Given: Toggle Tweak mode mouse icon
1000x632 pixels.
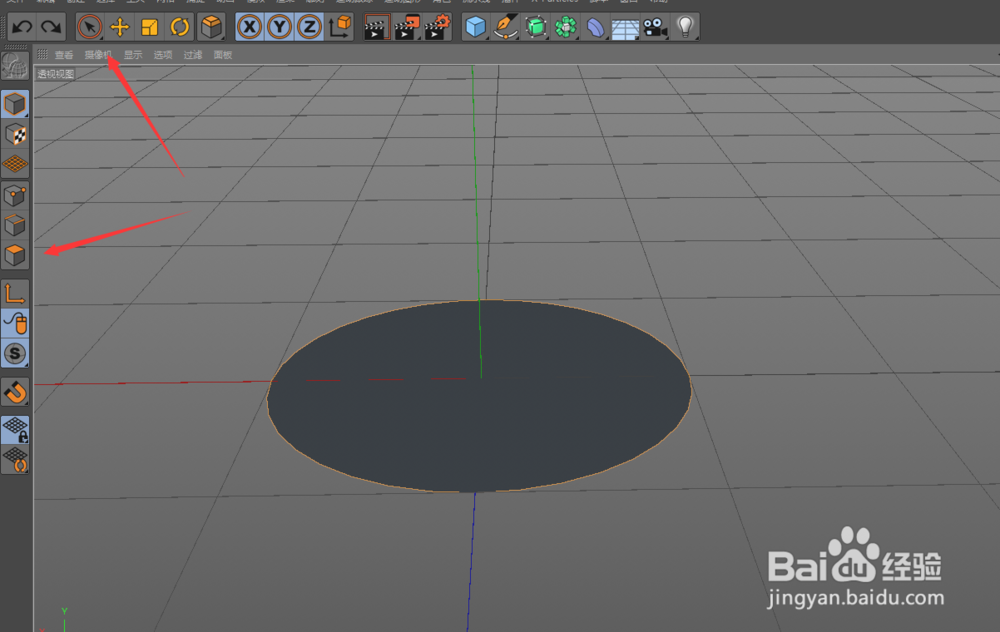Looking at the screenshot, I should (x=15, y=323).
